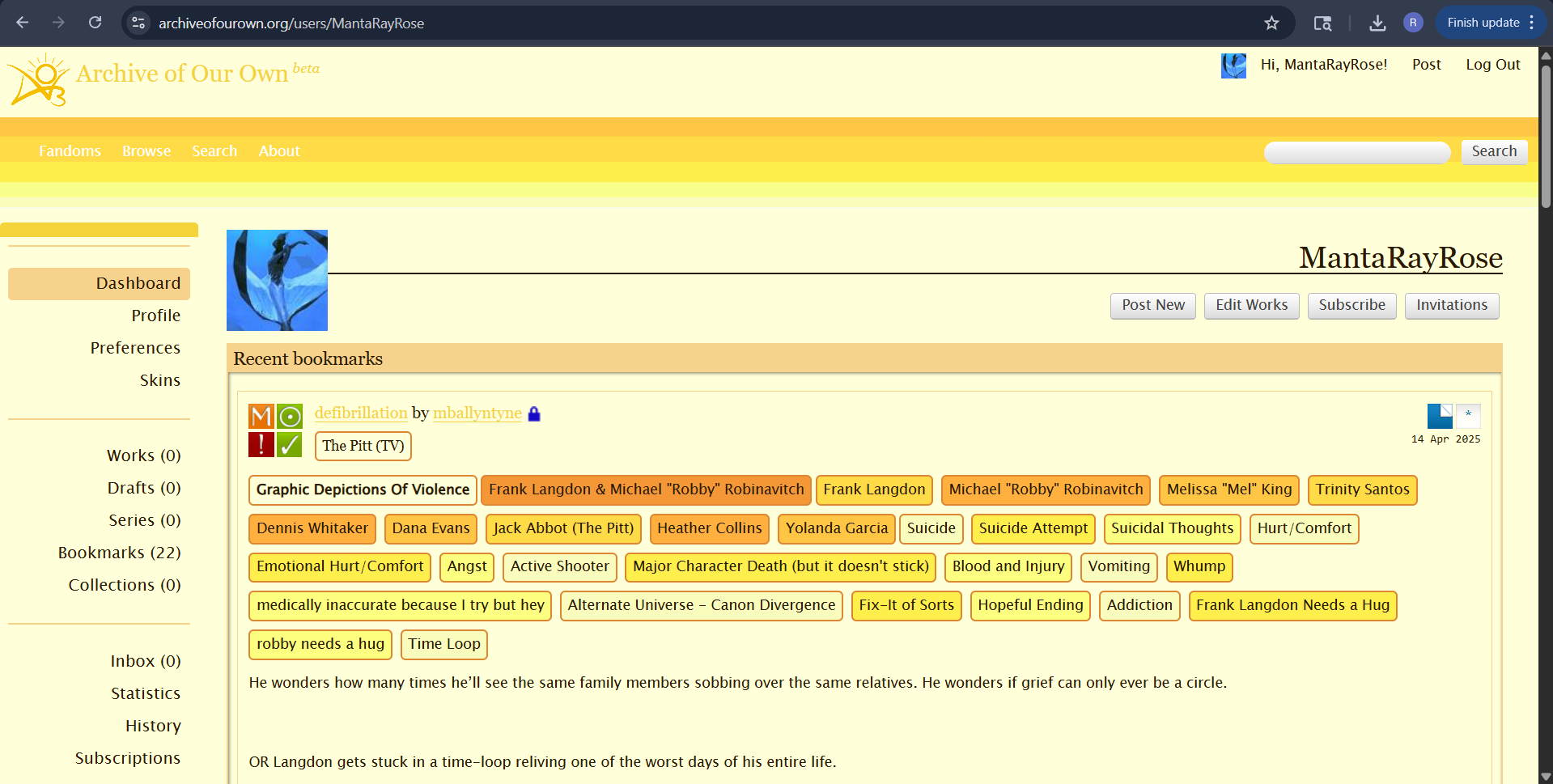Open Skins in the sidebar
This screenshot has width=1553, height=784.
(159, 380)
